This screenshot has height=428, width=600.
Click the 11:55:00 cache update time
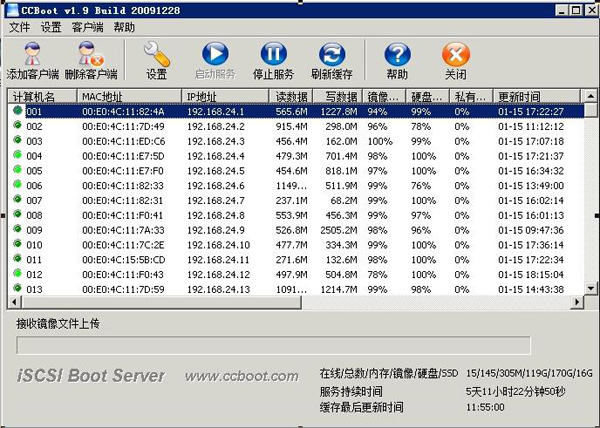tap(485, 407)
